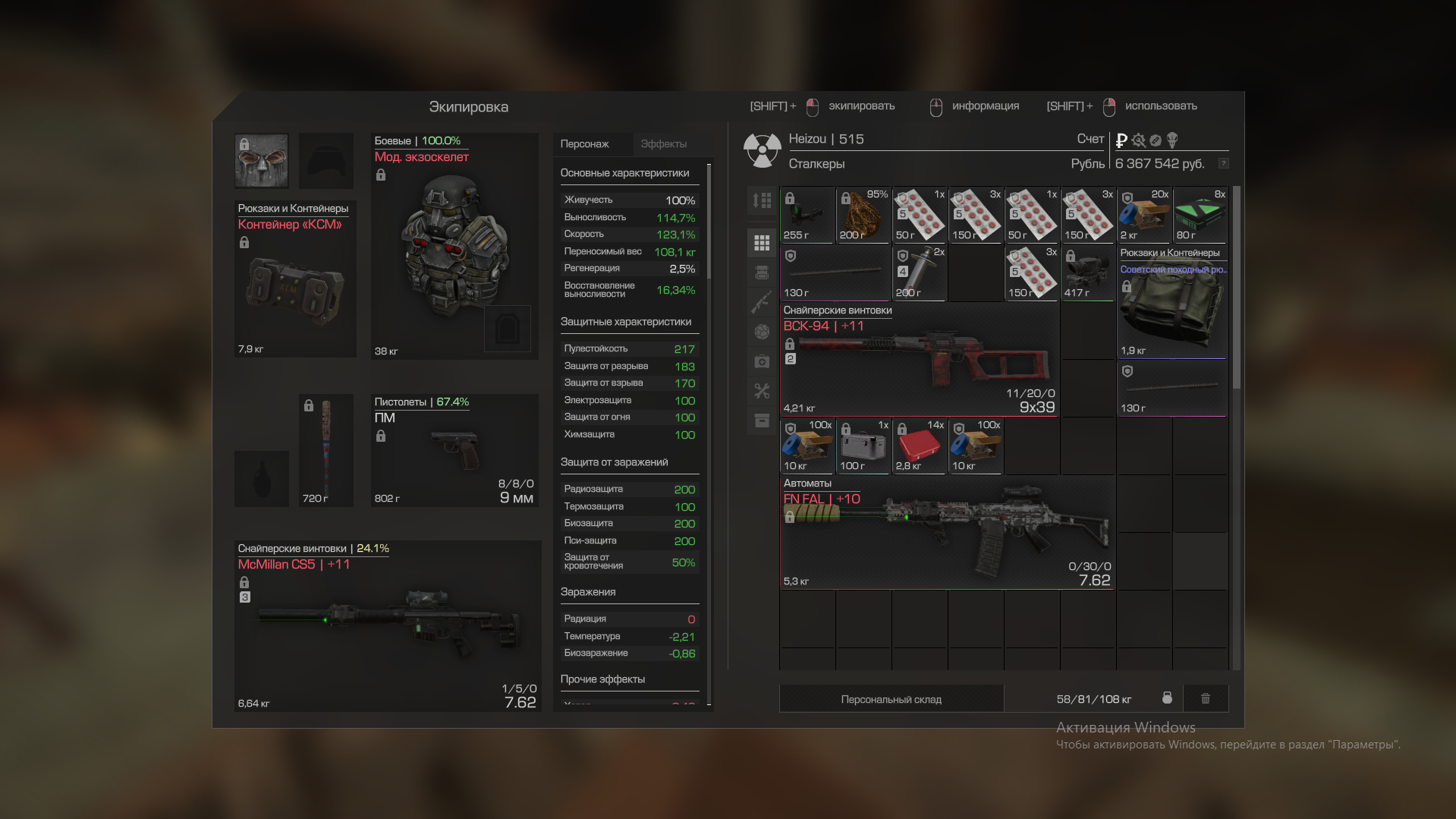The image size is (1456, 819).
Task: Select the 2x syringe item
Action: click(x=920, y=273)
